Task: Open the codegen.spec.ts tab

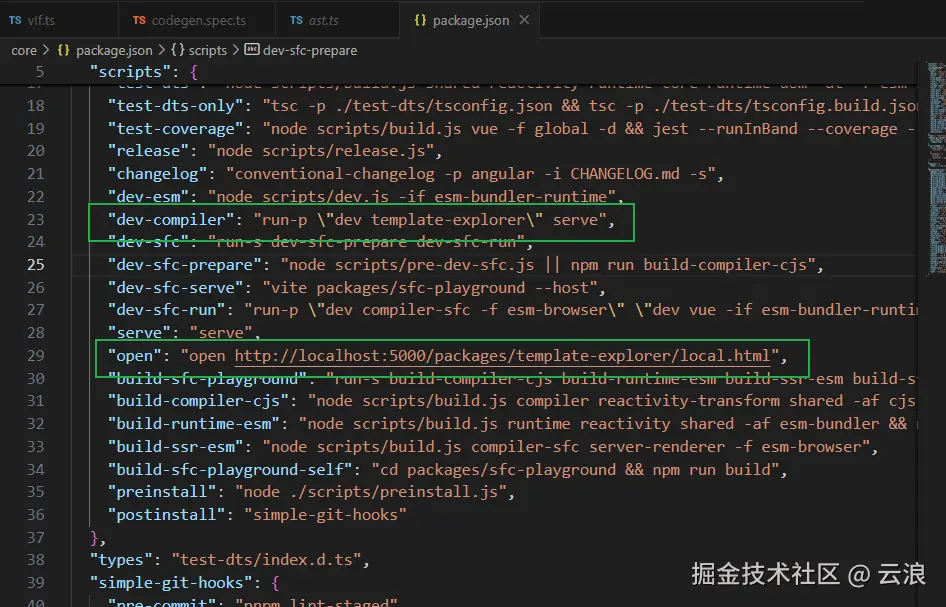Action: 197,20
